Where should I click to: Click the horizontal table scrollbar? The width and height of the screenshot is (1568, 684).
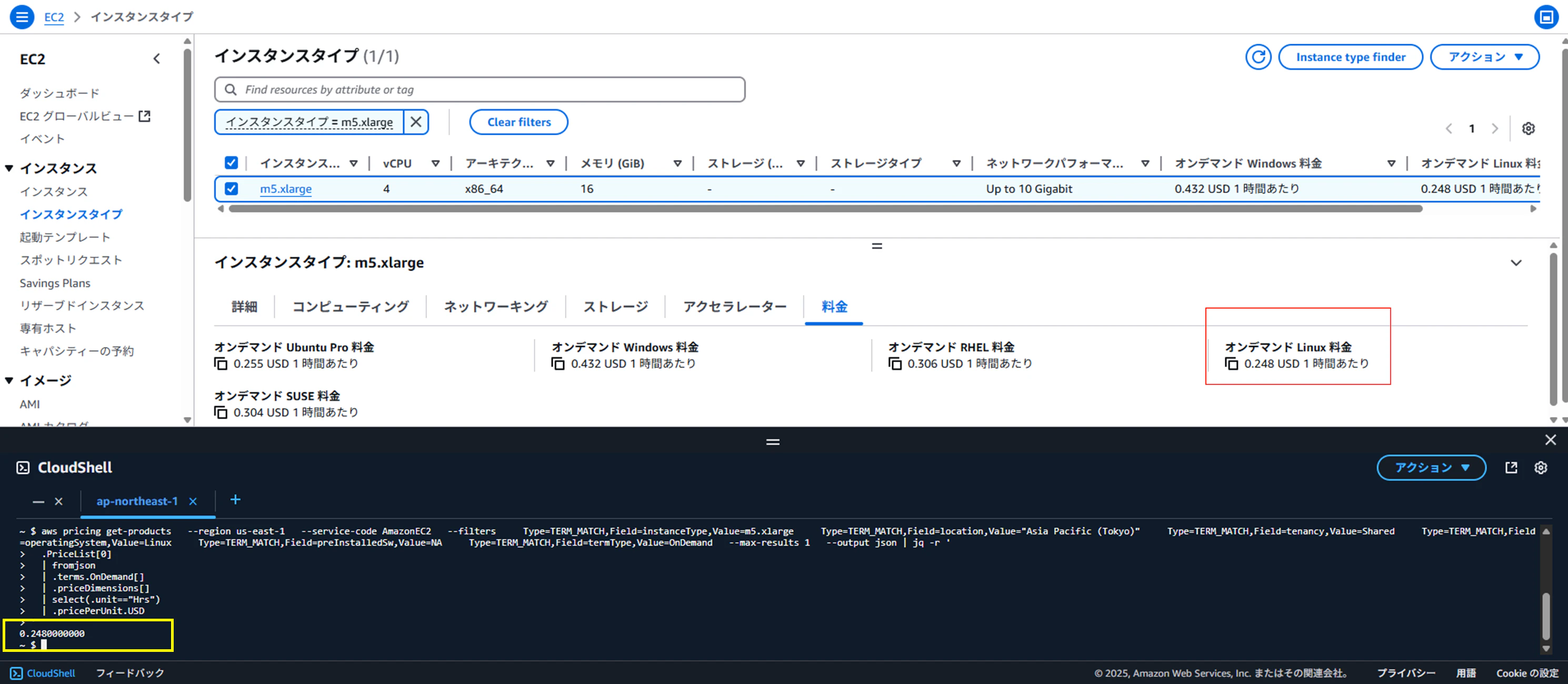825,209
